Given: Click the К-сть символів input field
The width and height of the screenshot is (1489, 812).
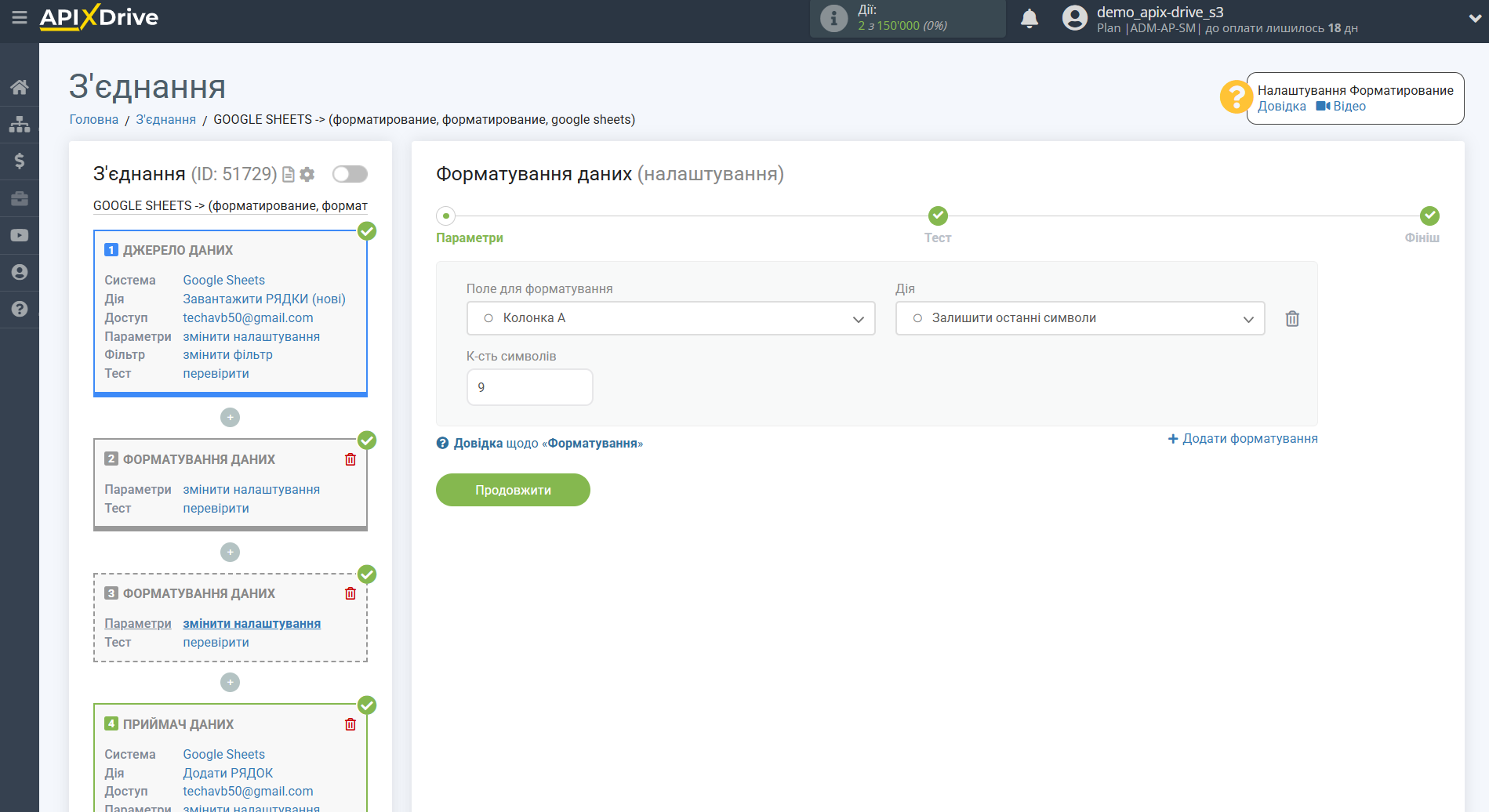Looking at the screenshot, I should (x=530, y=387).
